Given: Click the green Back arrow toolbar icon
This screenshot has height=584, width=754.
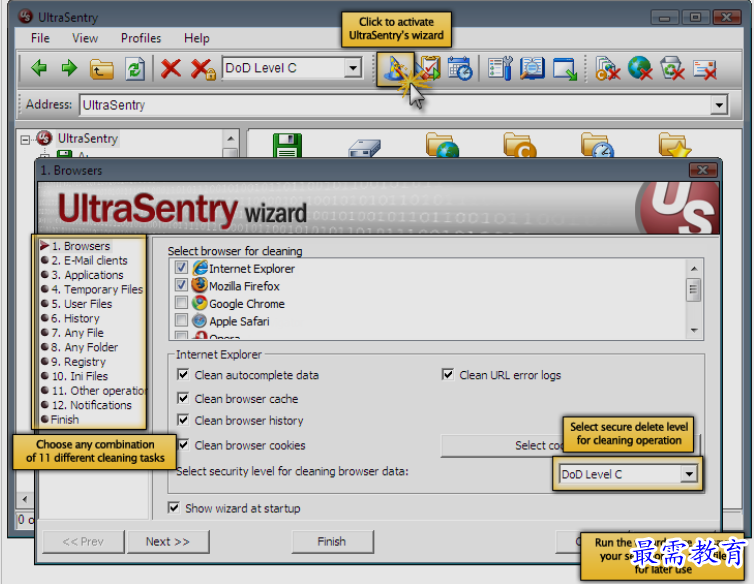Looking at the screenshot, I should click(39, 68).
